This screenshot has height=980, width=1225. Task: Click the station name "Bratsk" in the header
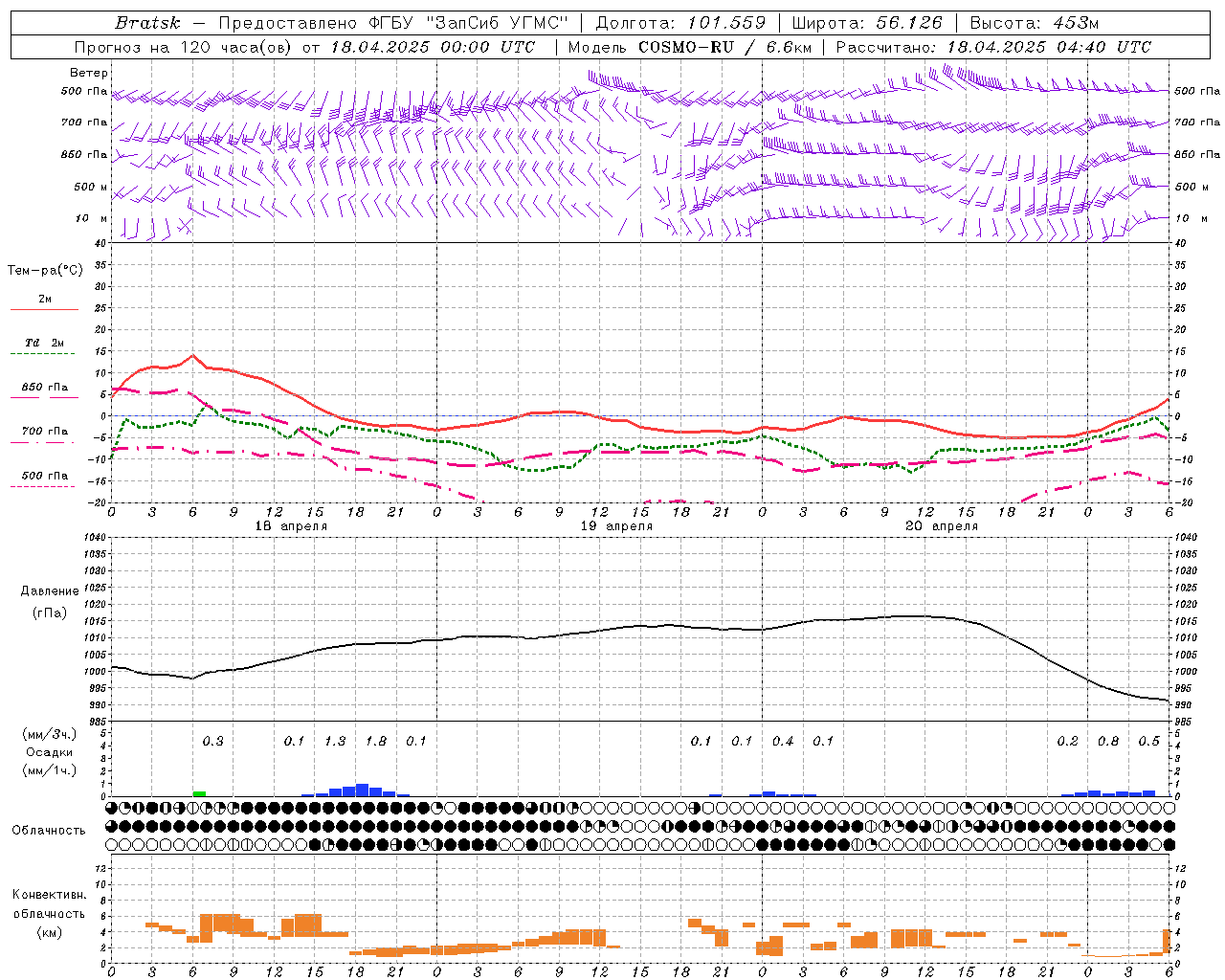[x=147, y=23]
